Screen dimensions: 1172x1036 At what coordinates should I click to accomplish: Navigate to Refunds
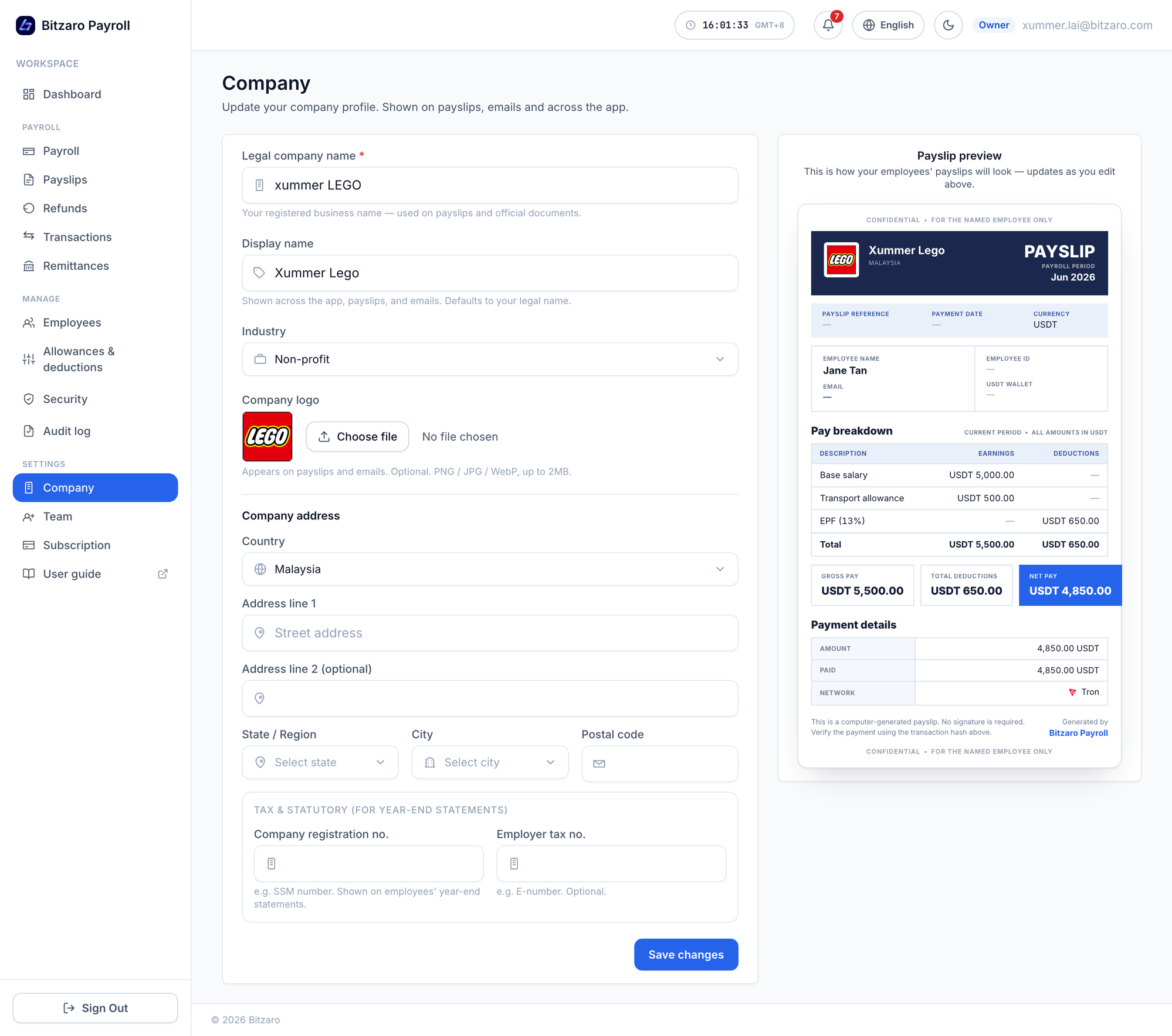(x=95, y=209)
